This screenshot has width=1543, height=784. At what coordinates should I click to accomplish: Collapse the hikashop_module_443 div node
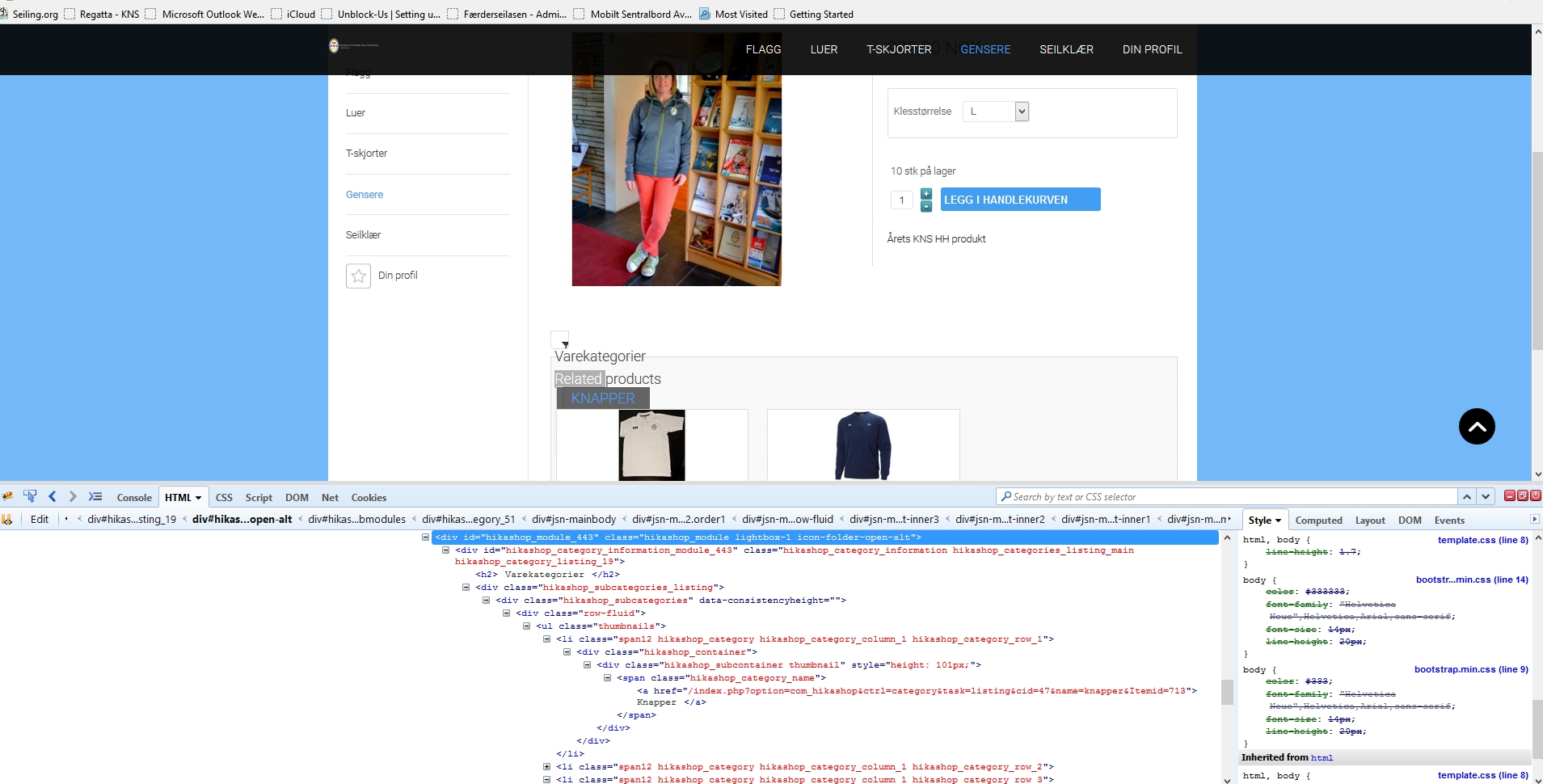[x=425, y=537]
